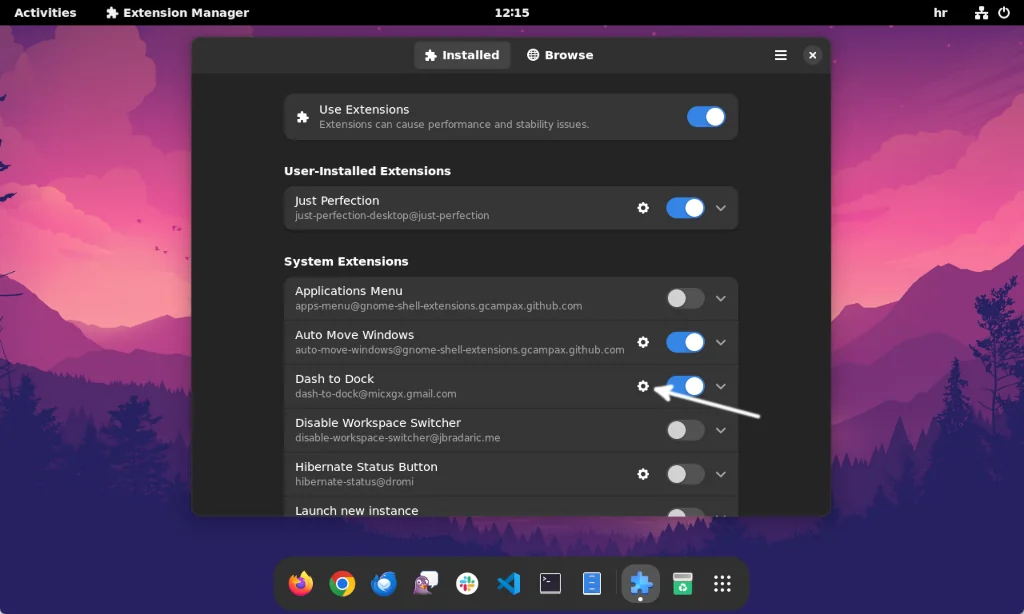Image resolution: width=1024 pixels, height=614 pixels.
Task: Click Activities in the top bar
Action: tap(45, 12)
